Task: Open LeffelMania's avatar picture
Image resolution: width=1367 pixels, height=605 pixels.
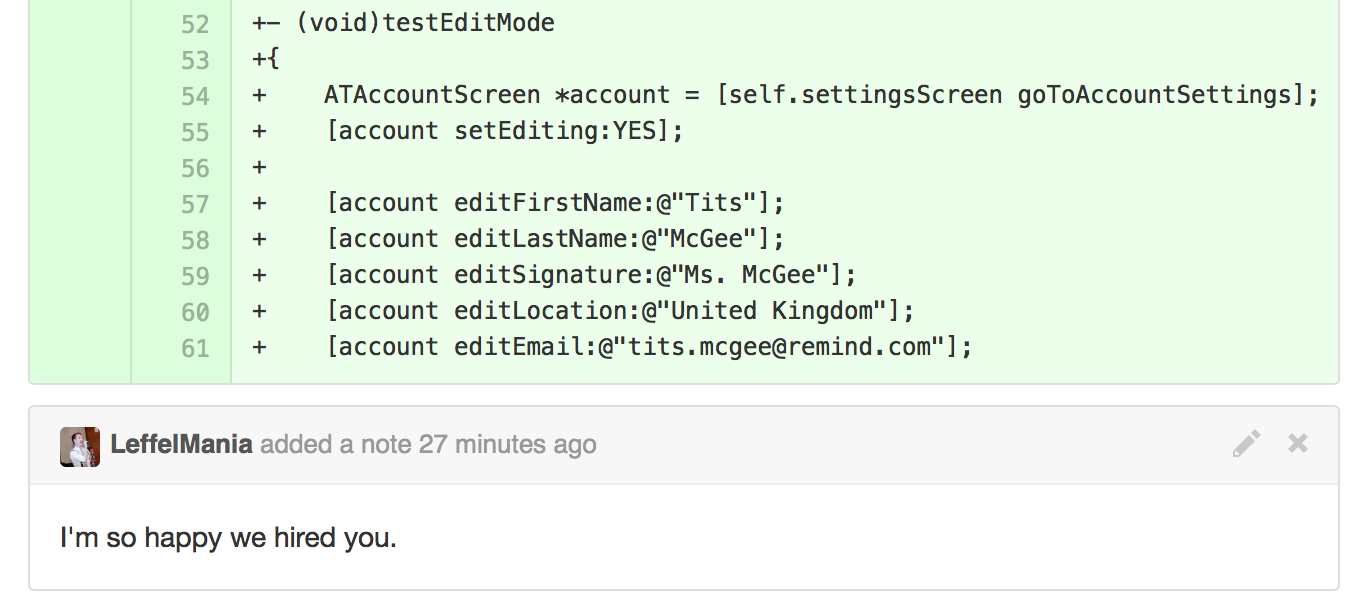Action: (80, 446)
